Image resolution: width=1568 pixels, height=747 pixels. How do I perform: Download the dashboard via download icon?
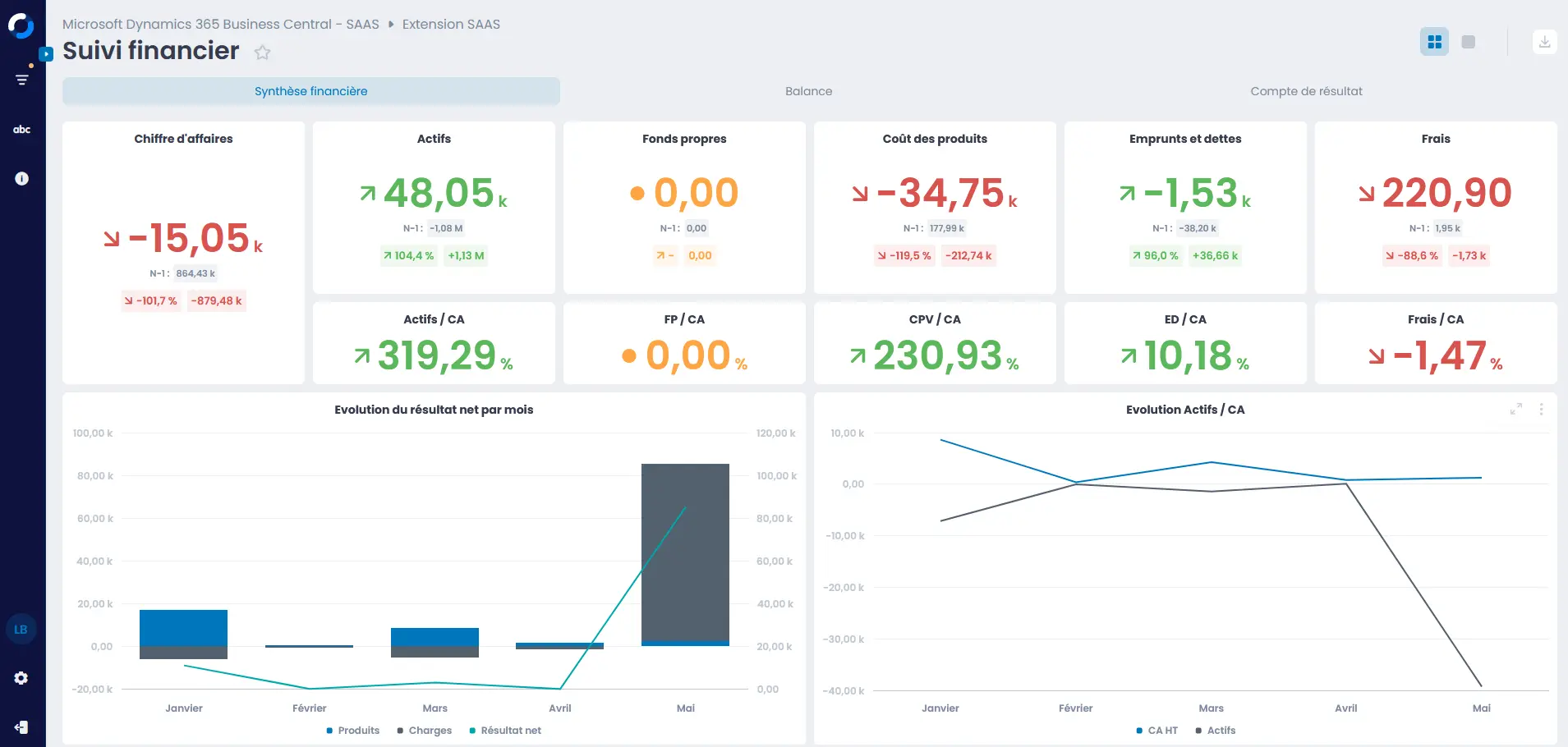point(1544,42)
